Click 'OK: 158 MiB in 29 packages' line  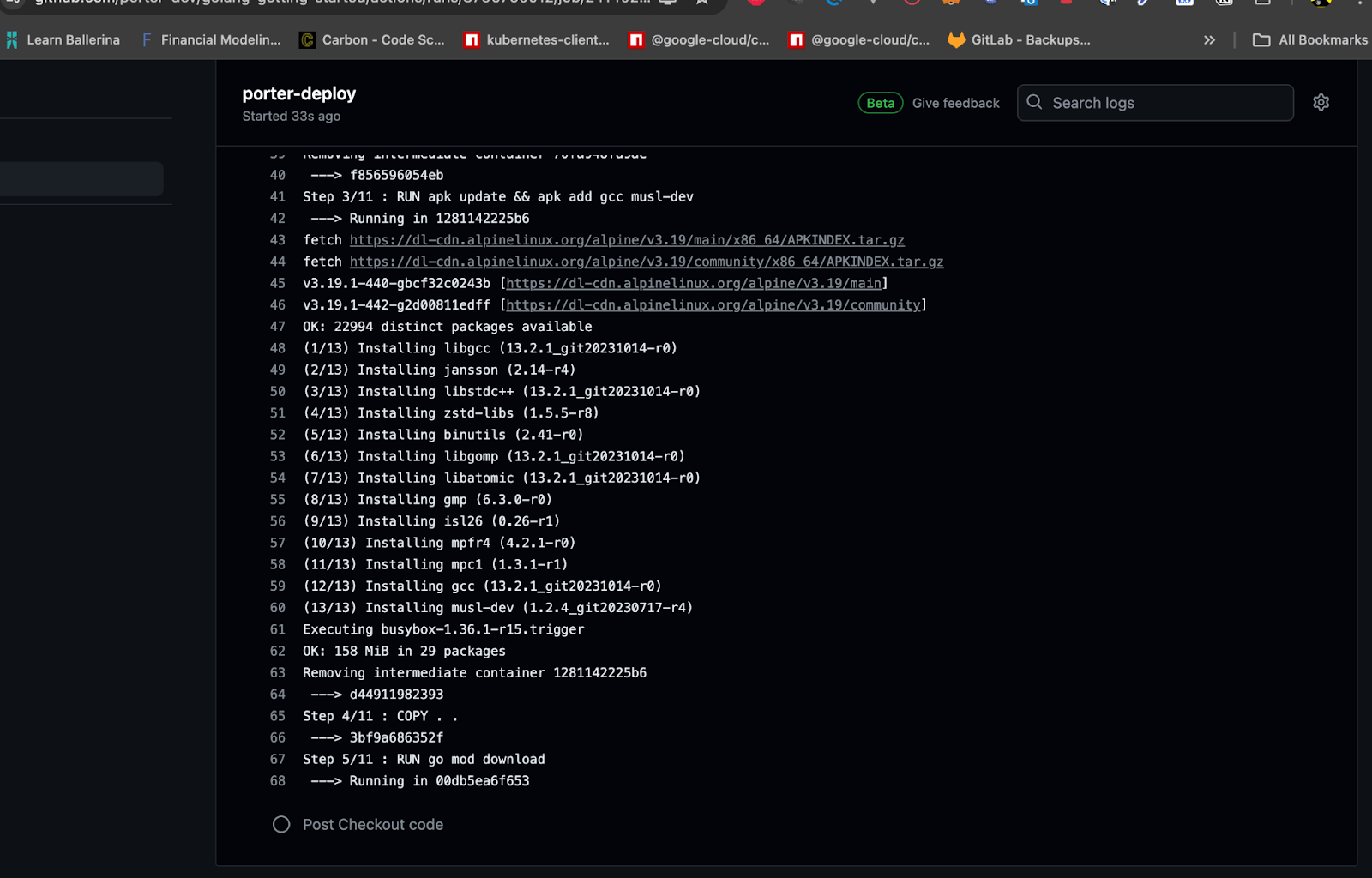(x=404, y=651)
